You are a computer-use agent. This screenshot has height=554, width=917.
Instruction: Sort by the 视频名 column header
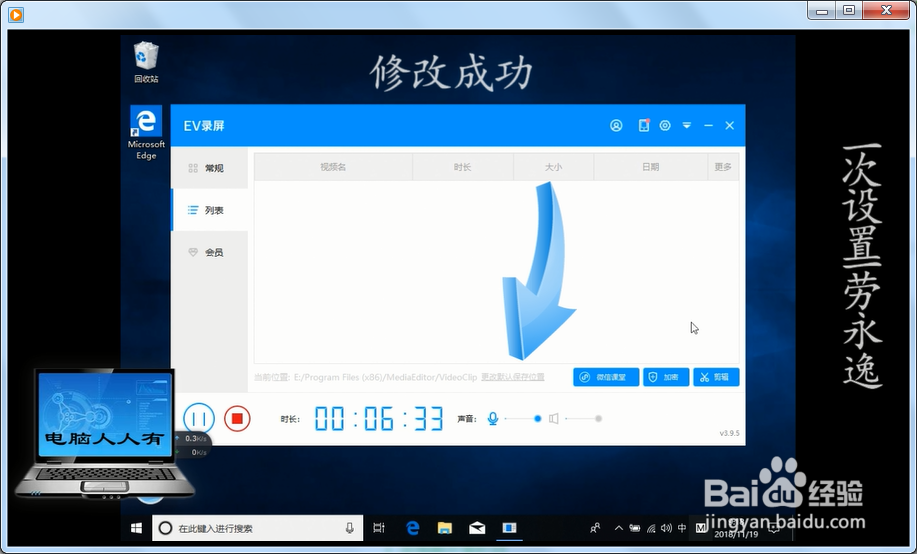(x=333, y=167)
